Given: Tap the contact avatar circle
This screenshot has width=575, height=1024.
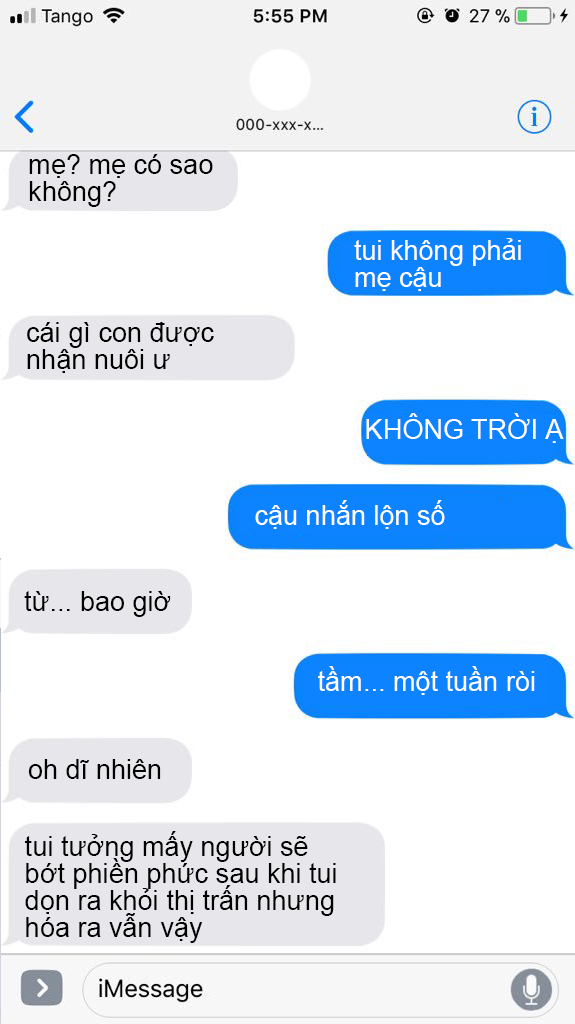Looking at the screenshot, I should [280, 80].
